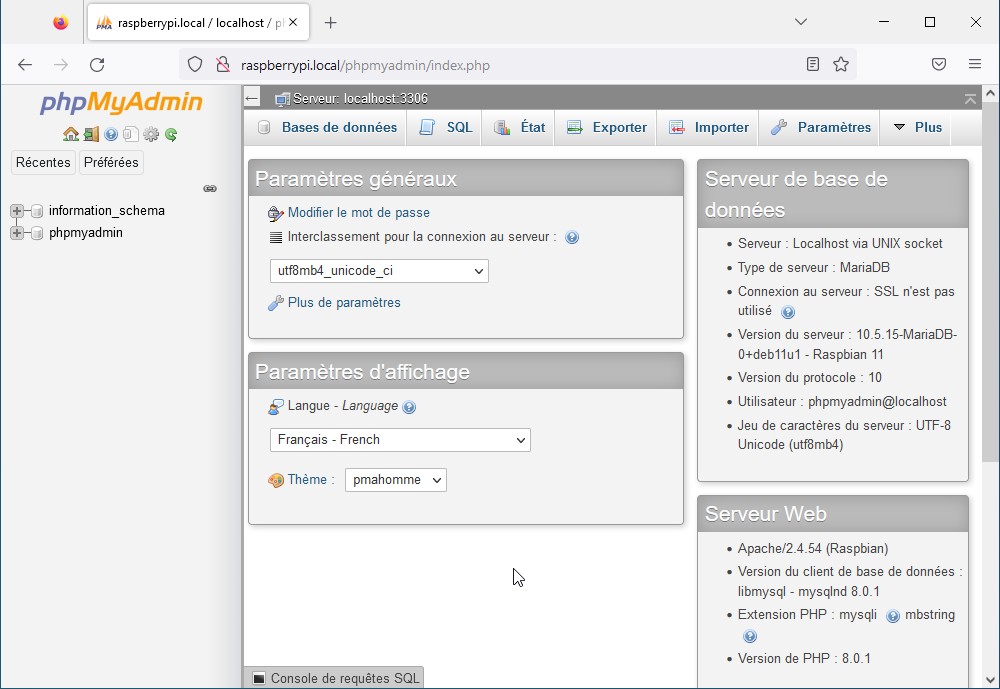1000x689 pixels.
Task: Bookmark this page with the star icon
Action: coord(841,64)
